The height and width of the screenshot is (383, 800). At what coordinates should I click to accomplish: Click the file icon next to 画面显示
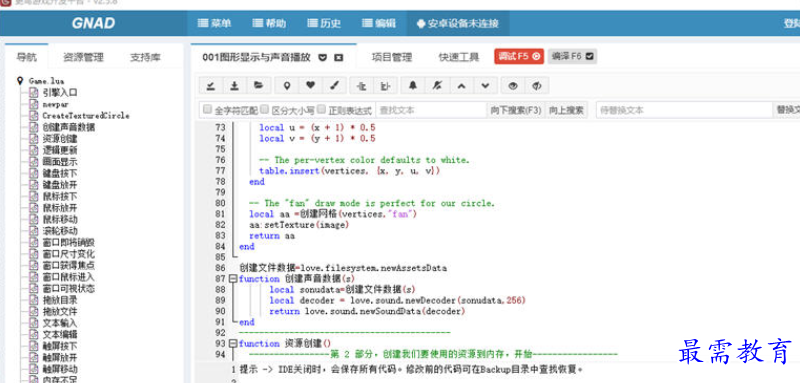(x=34, y=162)
